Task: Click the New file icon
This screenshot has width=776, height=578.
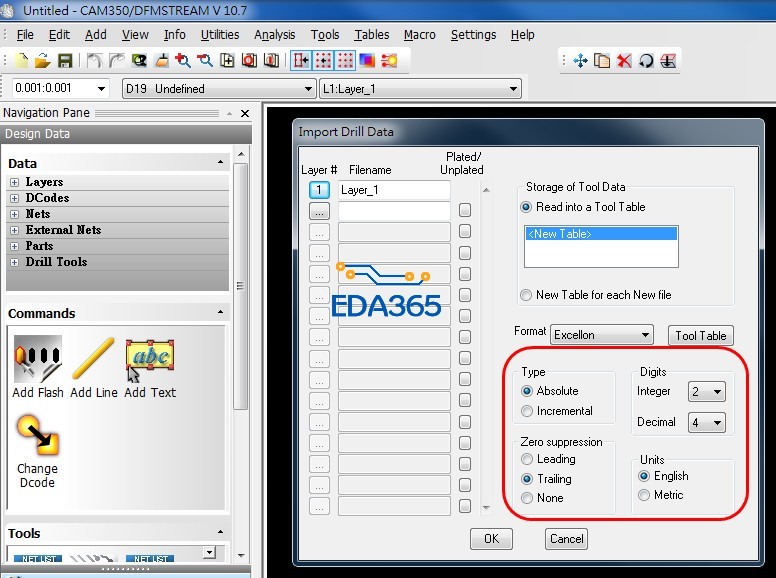Action: tap(22, 61)
